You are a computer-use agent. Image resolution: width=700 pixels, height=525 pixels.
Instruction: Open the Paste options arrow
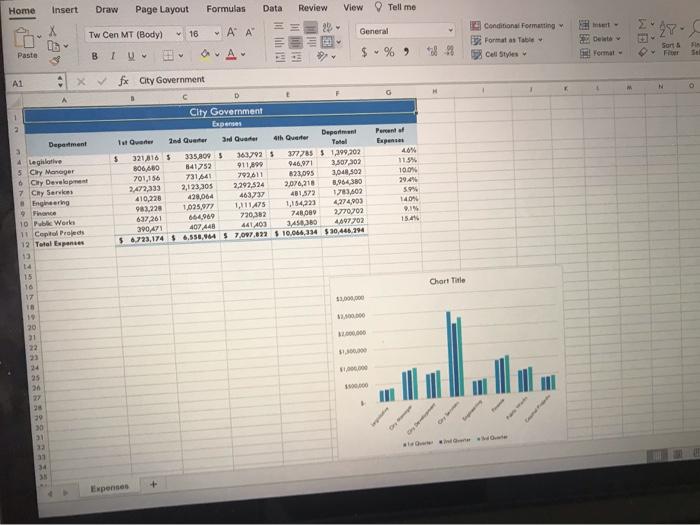39,37
